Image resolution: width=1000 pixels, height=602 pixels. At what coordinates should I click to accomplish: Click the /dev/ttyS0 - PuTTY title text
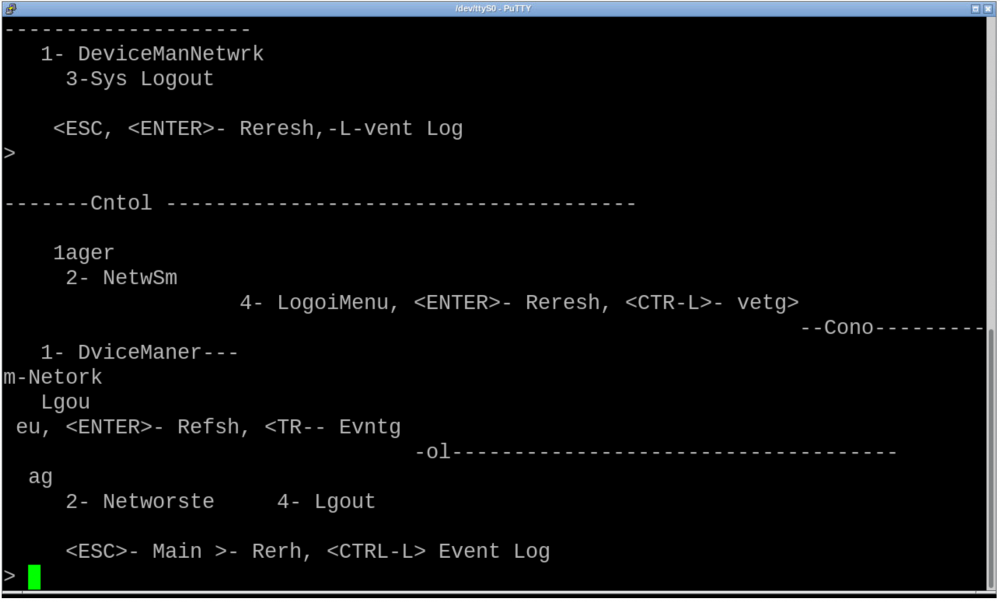[493, 8]
